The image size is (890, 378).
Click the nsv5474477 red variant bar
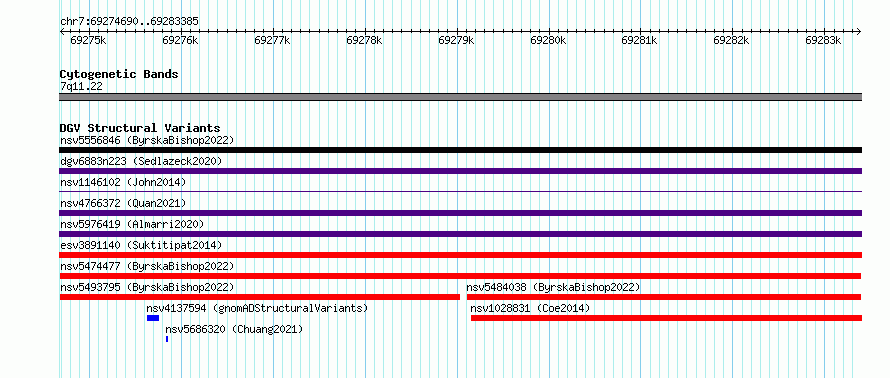pos(460,276)
